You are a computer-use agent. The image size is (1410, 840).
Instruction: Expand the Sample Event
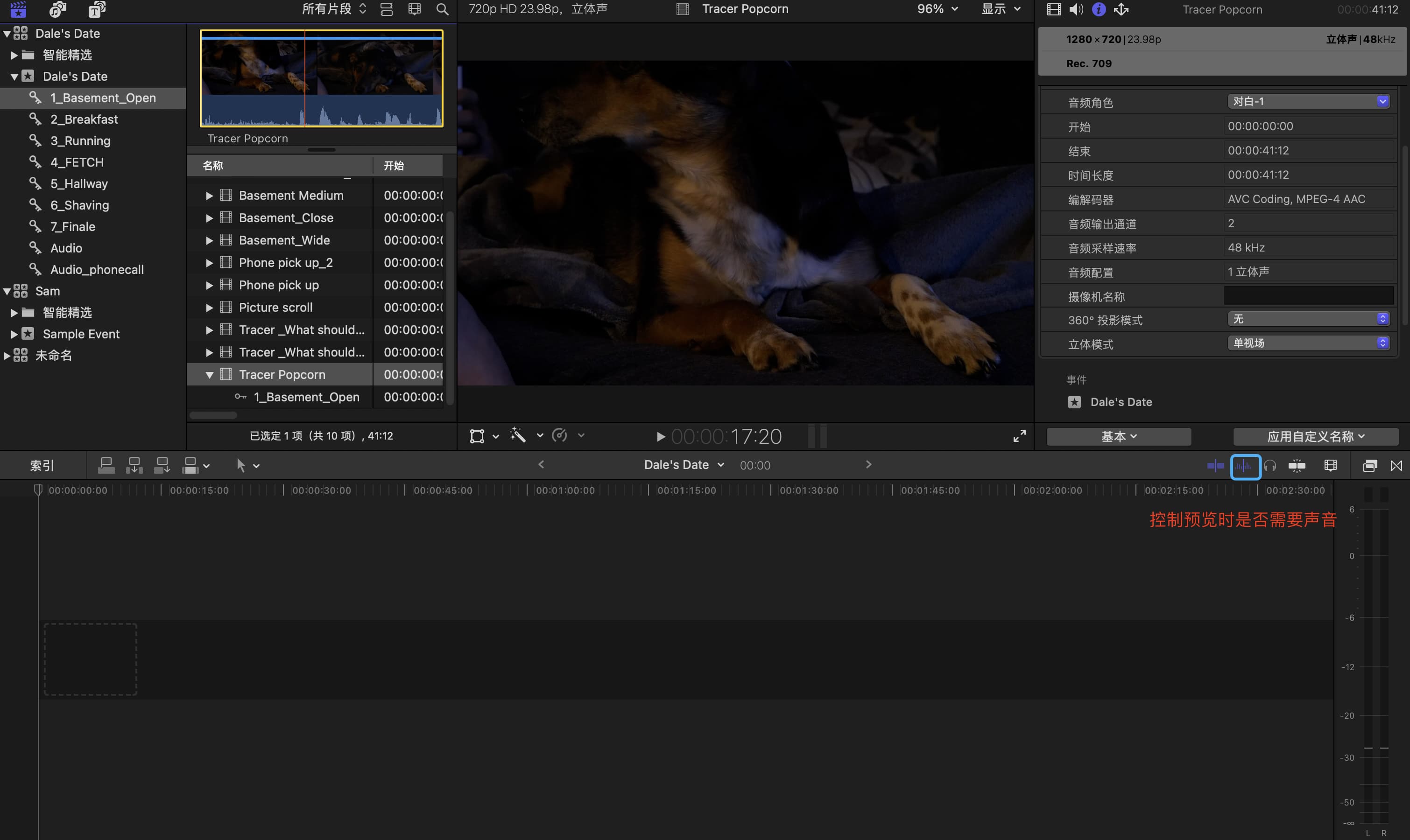tap(14, 334)
